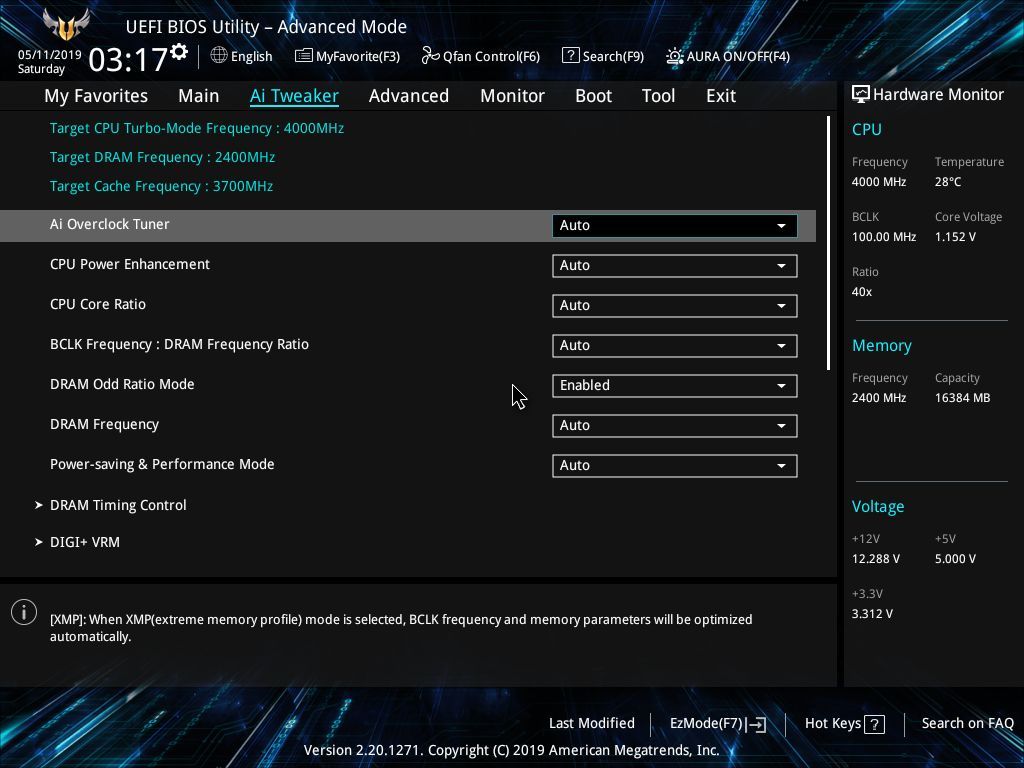Click BCLK value 100.00 MHz
This screenshot has height=768, width=1024.
tap(884, 237)
